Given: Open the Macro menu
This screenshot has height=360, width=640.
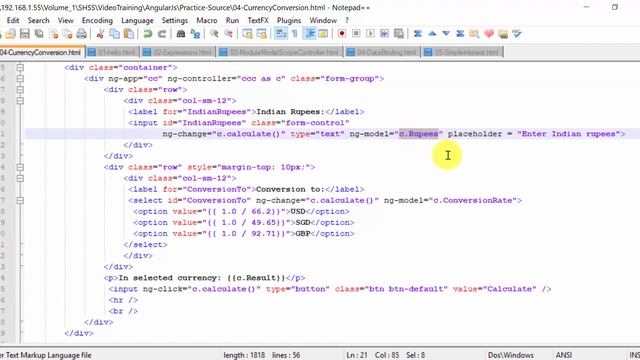Looking at the screenshot, I should click(x=207, y=20).
